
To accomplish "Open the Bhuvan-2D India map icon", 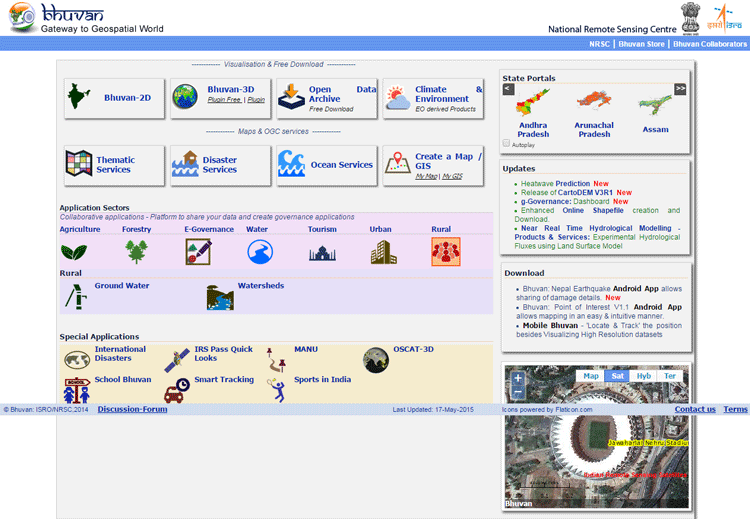I will (79, 96).
